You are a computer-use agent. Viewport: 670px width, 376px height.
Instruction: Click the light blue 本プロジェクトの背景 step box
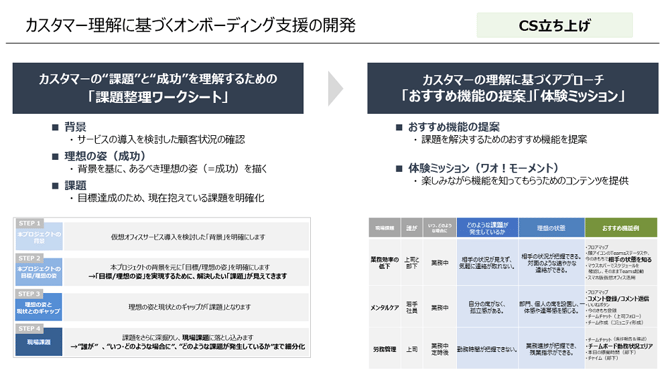39,237
